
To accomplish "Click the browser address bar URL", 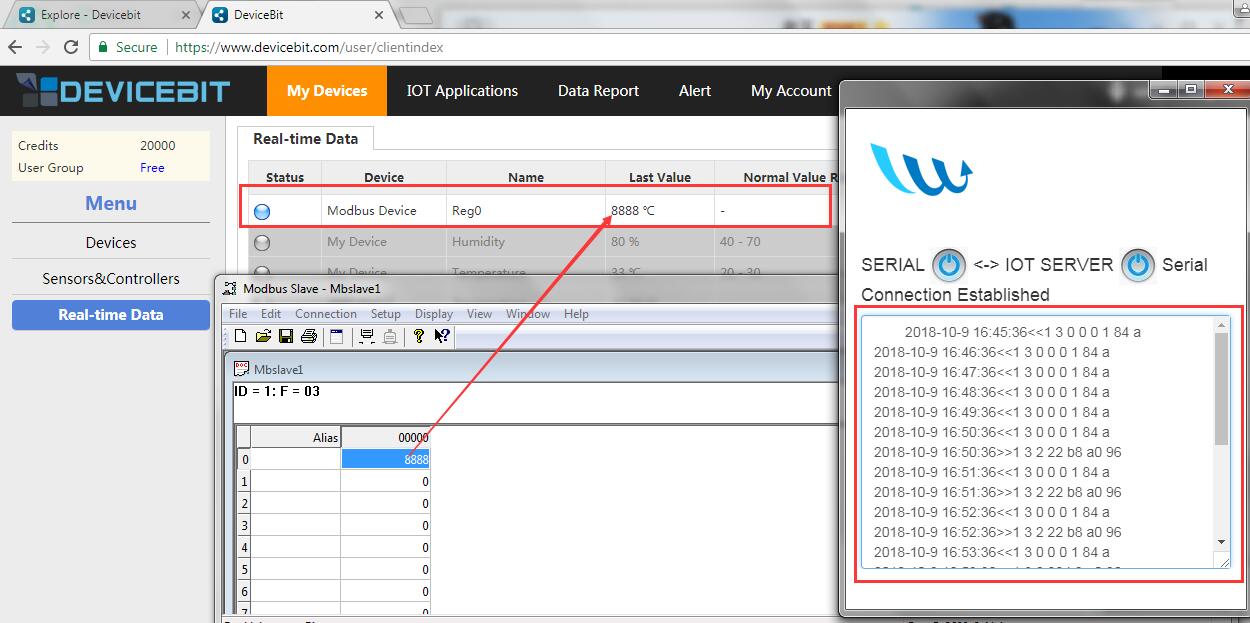I will click(x=309, y=47).
